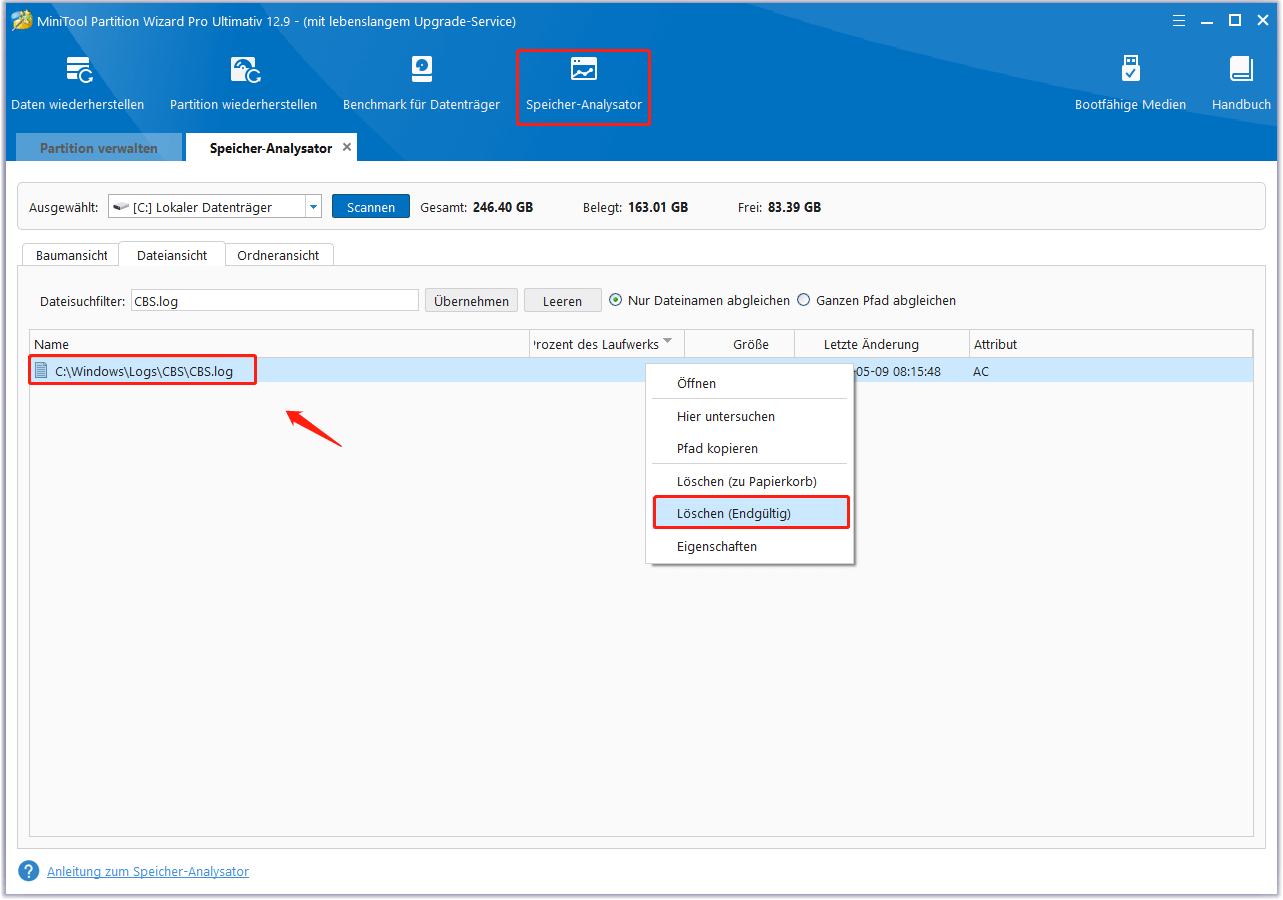Open the drive selection dropdown
Viewport: 1283px width, 900px height.
[314, 207]
